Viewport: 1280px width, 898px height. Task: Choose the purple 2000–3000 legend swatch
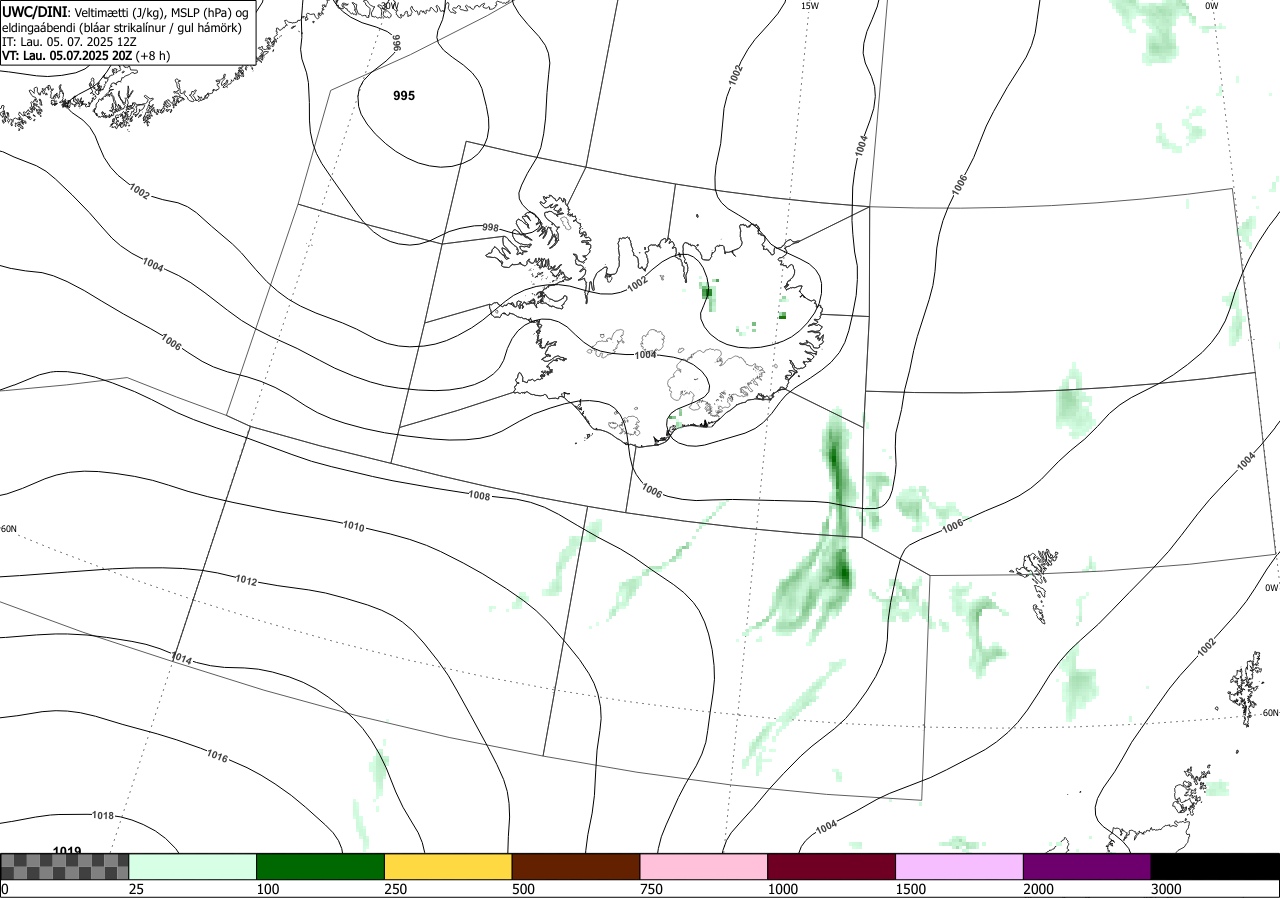tap(1087, 866)
